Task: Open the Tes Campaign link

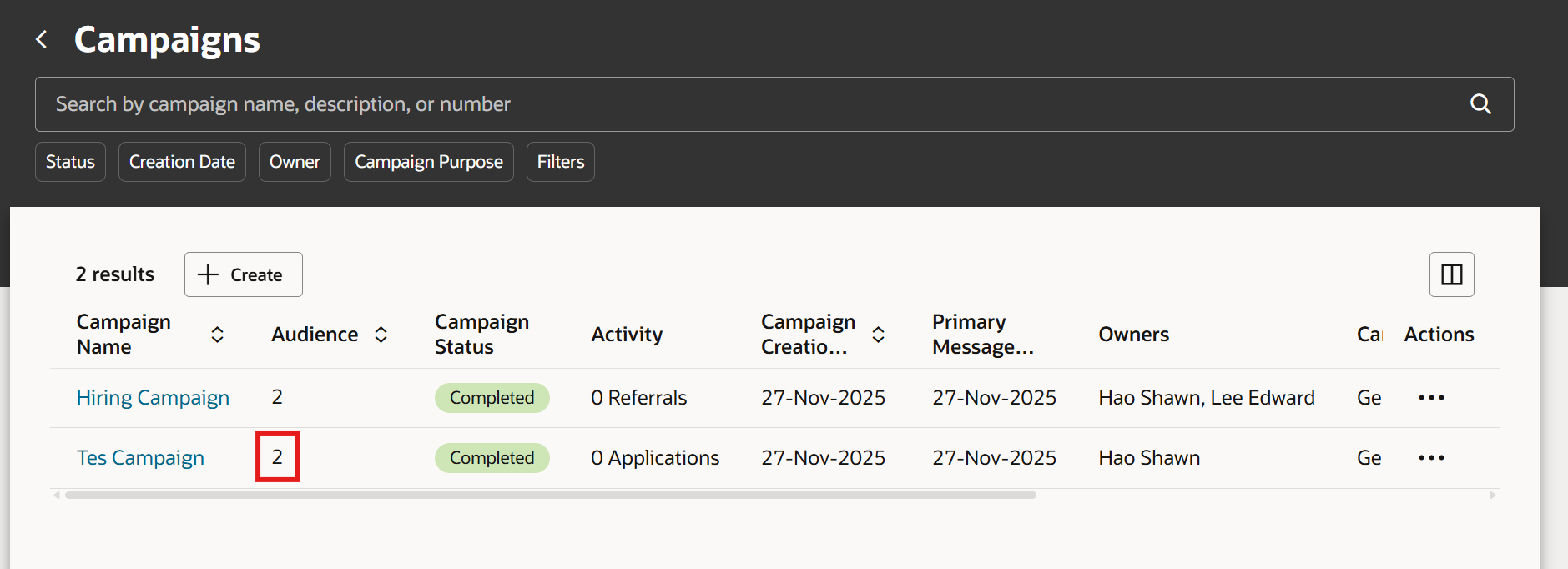Action: (x=140, y=458)
